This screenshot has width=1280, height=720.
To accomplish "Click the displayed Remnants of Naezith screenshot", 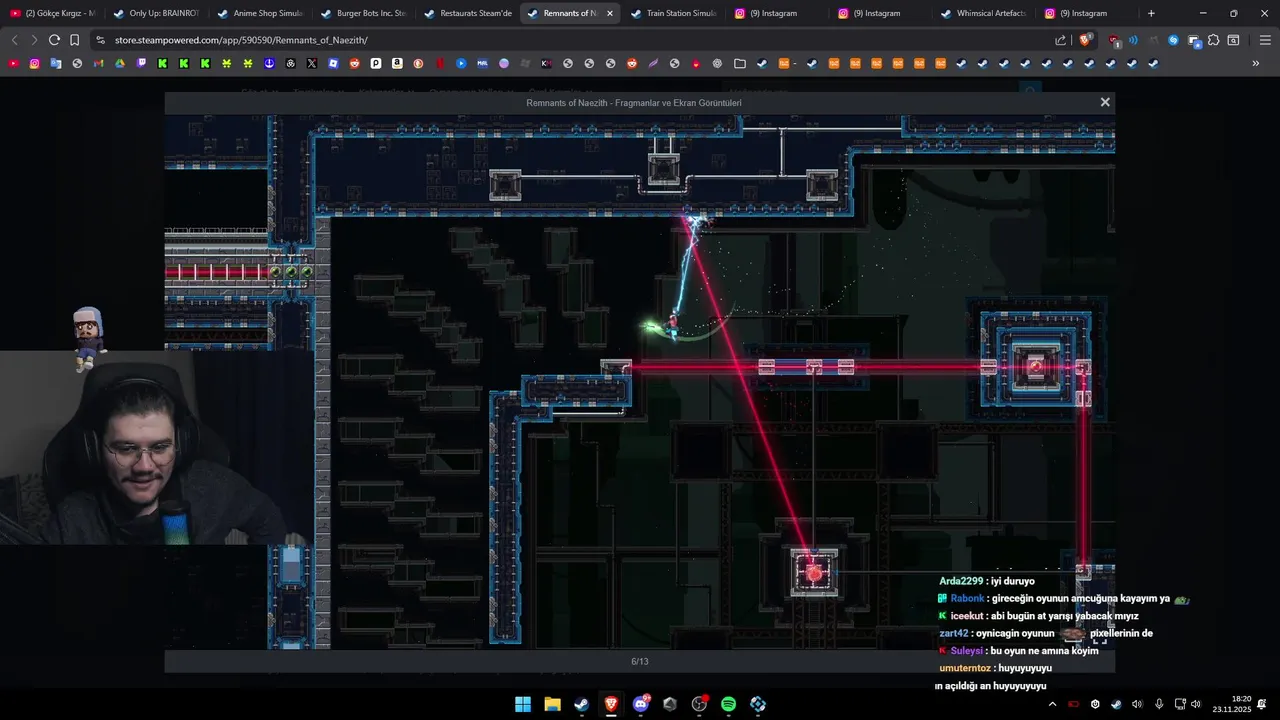I will (x=640, y=381).
